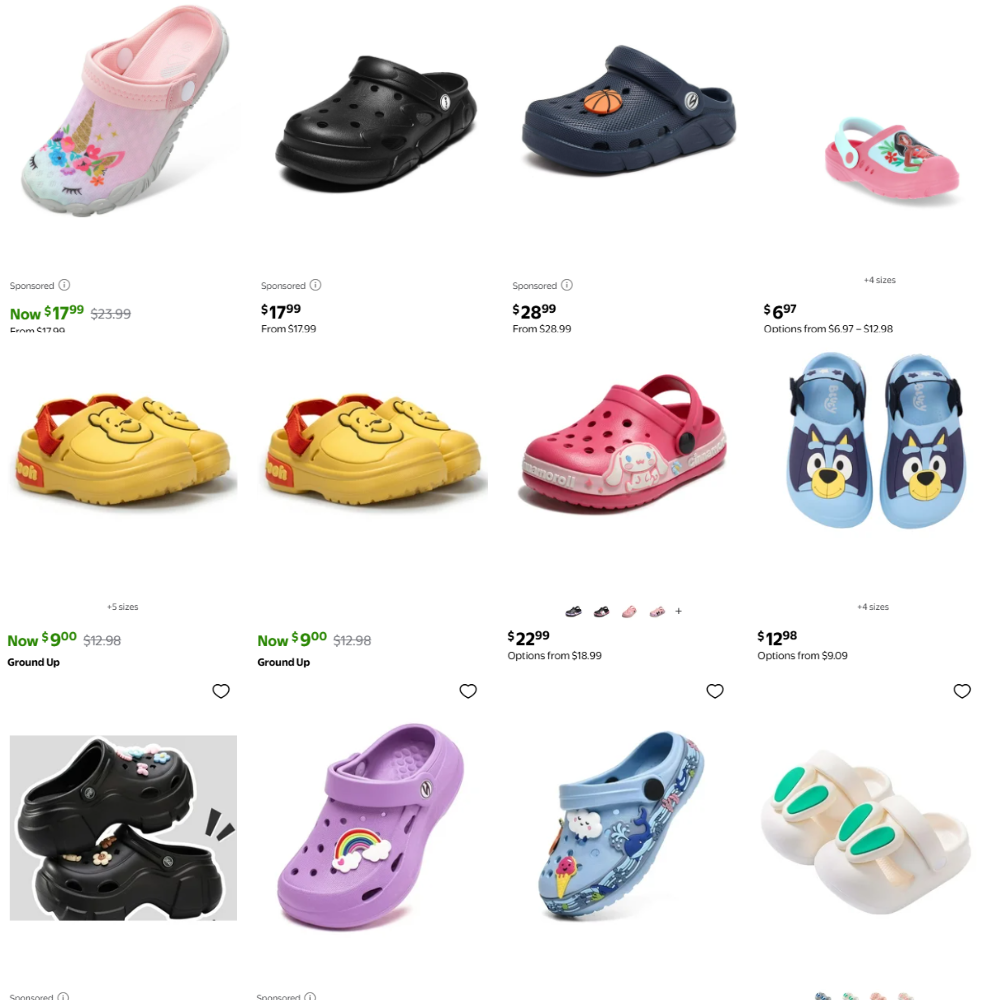Show more color options with plus sign

(x=679, y=611)
